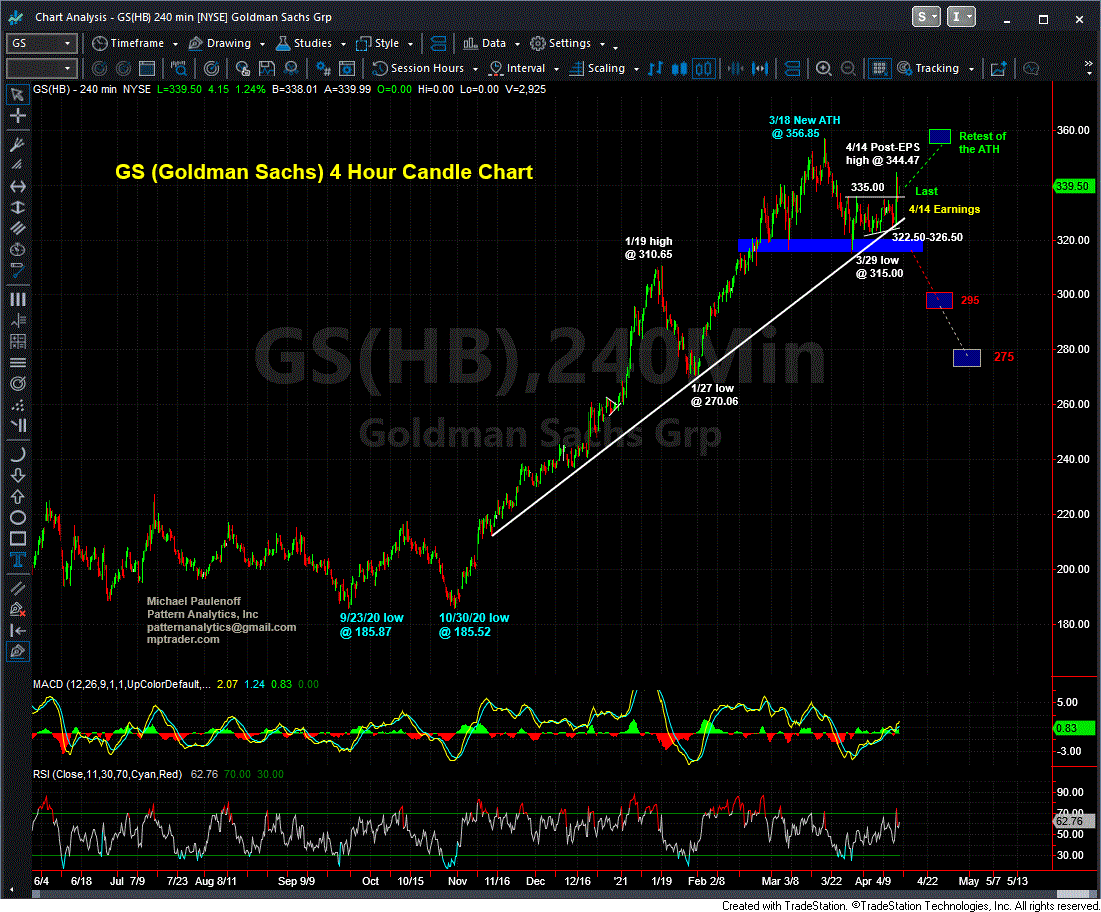Viewport: 1101px width, 912px height.
Task: Click the patternanalytics@gmail.com text
Action: click(221, 628)
